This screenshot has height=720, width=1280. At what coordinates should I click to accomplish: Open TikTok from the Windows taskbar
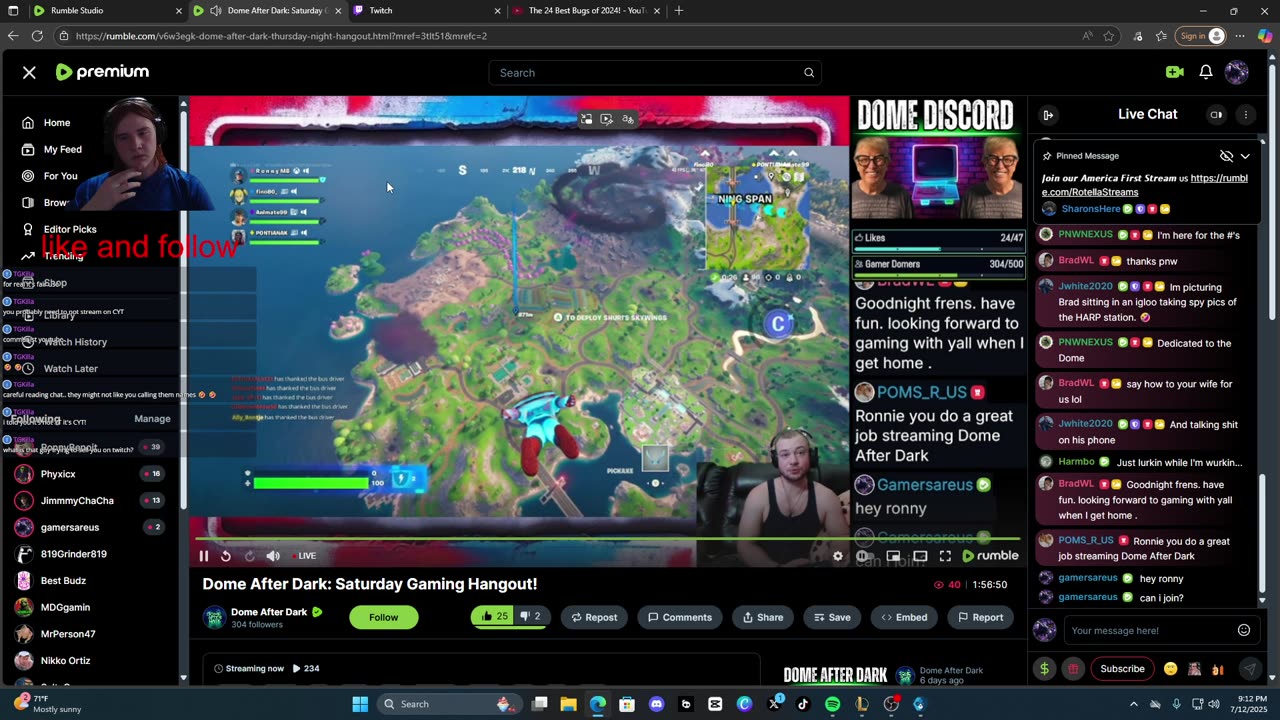803,704
